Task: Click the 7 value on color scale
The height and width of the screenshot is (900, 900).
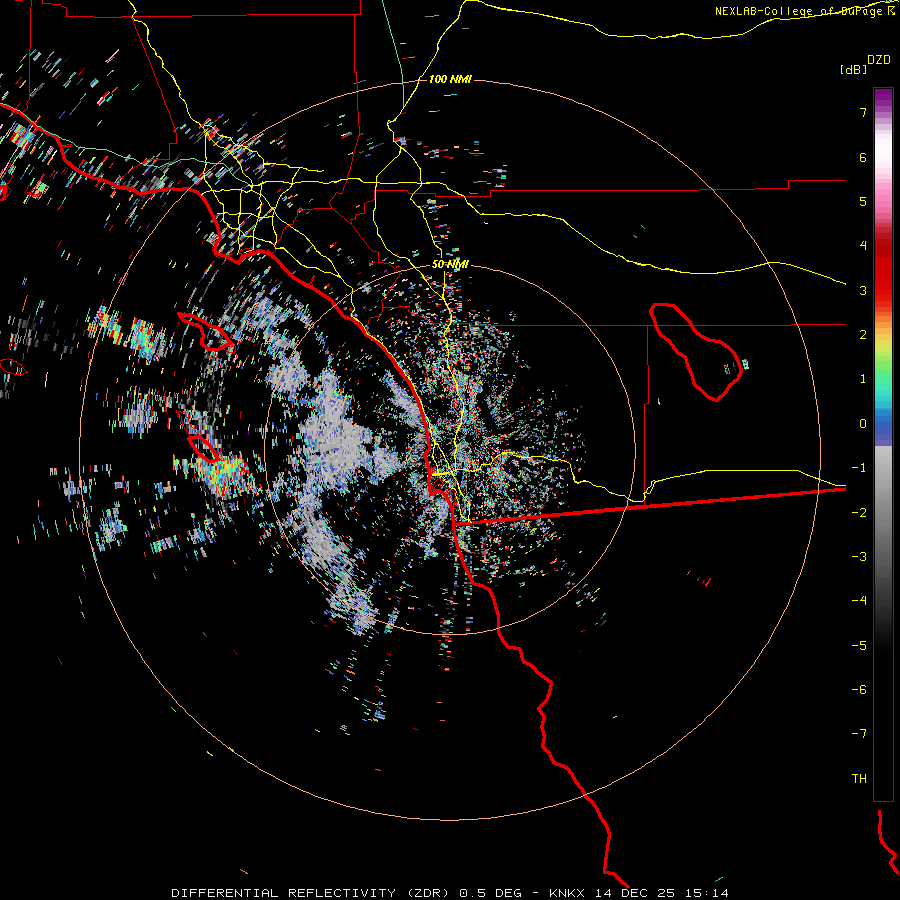Action: (863, 112)
